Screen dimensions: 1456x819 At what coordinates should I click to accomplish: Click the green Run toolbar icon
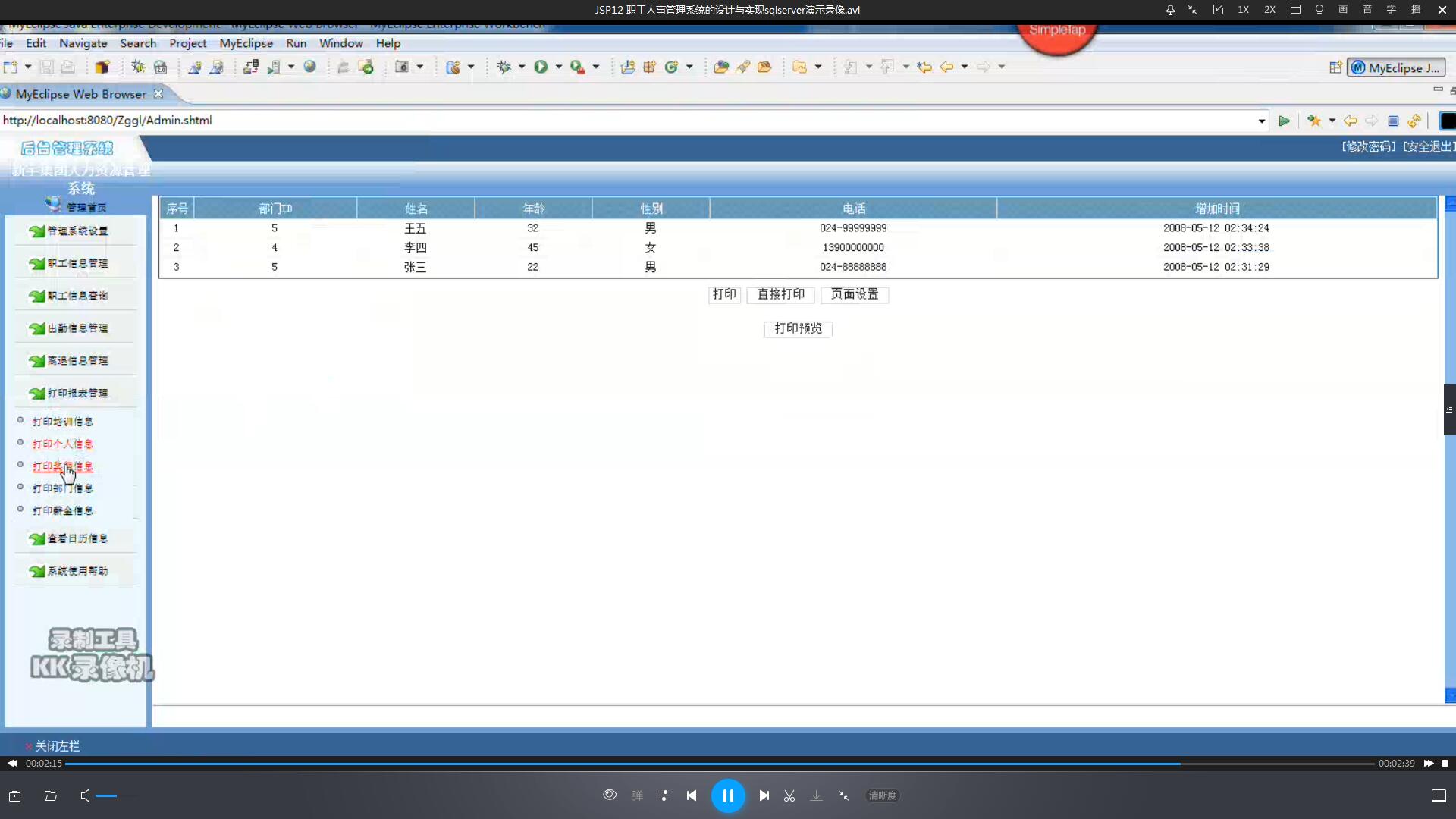541,67
